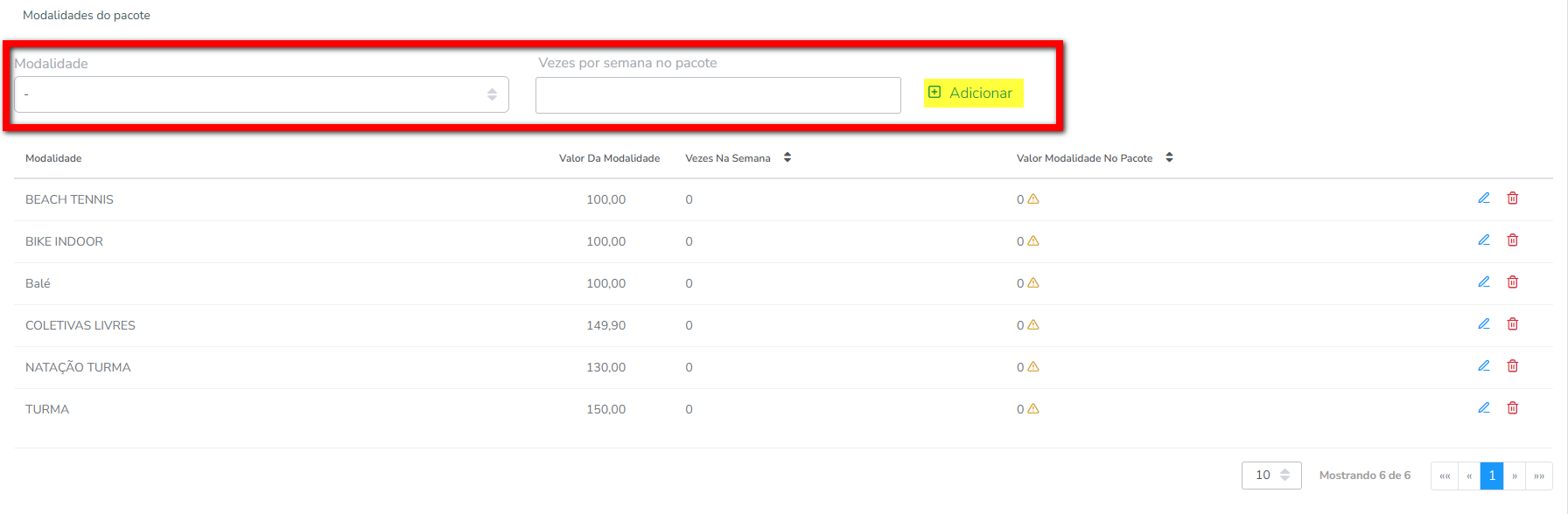Click warning icon in BEACH TENNIS row
The image size is (1568, 514).
[x=1033, y=199]
